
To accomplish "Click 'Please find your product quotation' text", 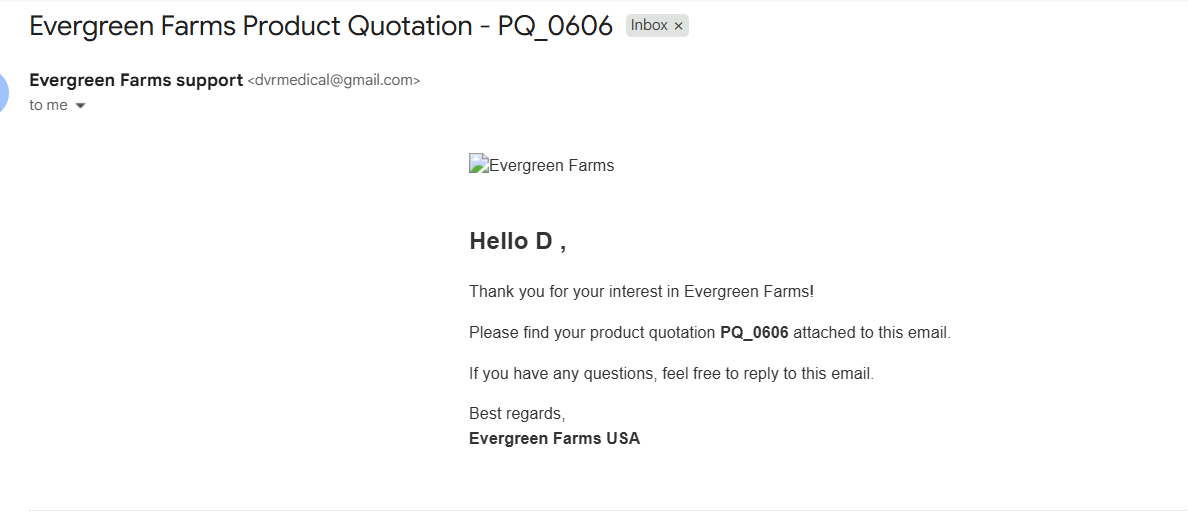I will click(593, 332).
